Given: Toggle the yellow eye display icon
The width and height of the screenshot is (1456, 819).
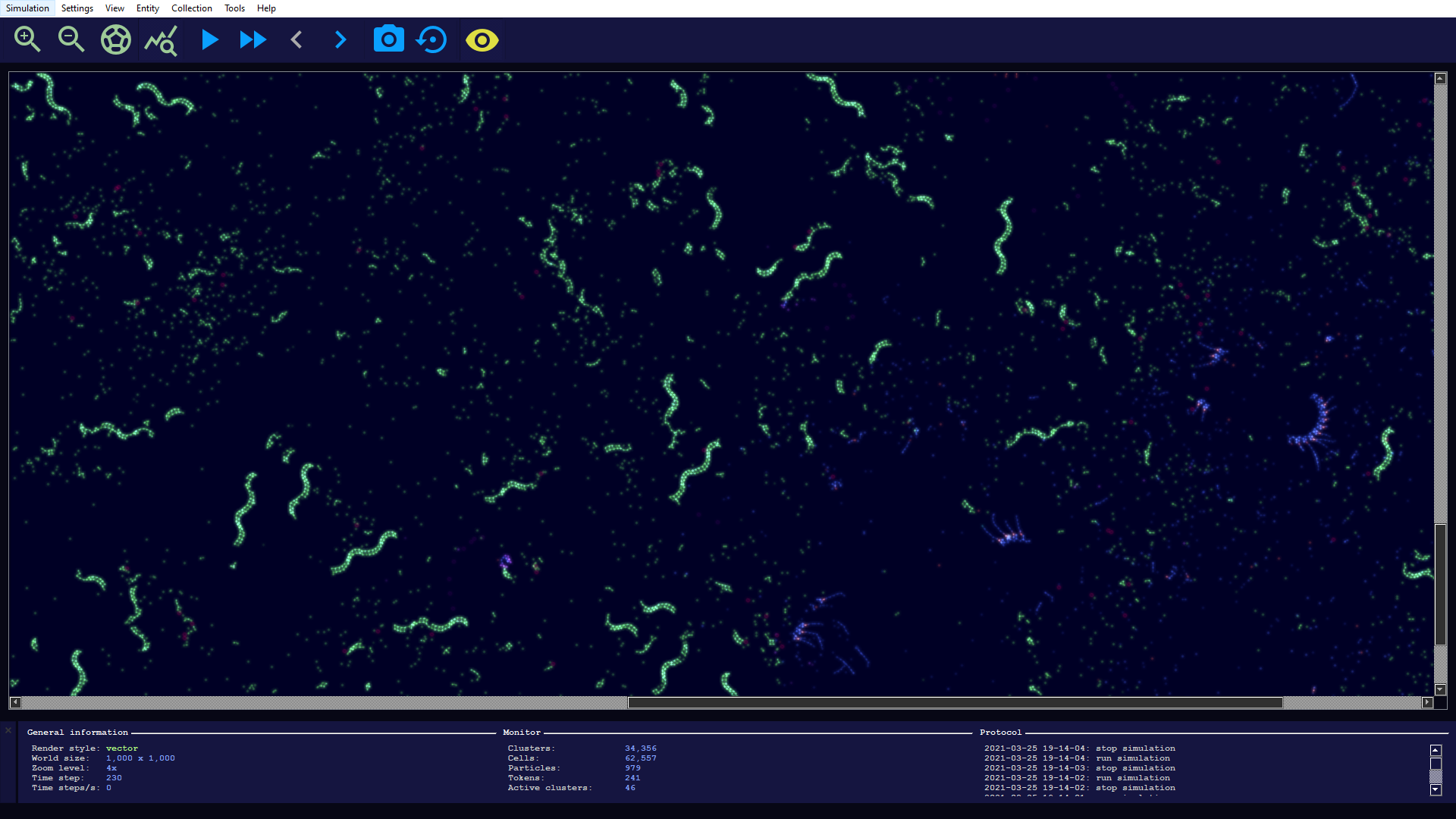Looking at the screenshot, I should pos(482,39).
